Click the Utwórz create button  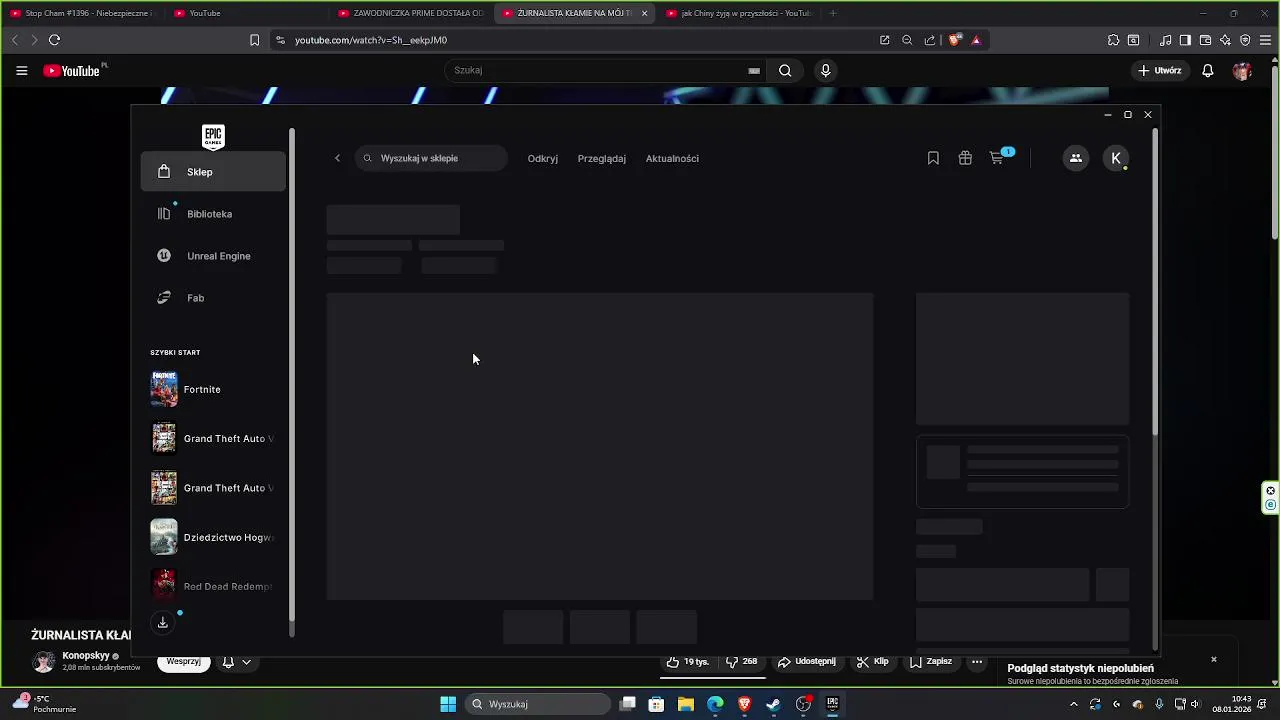[1160, 71]
